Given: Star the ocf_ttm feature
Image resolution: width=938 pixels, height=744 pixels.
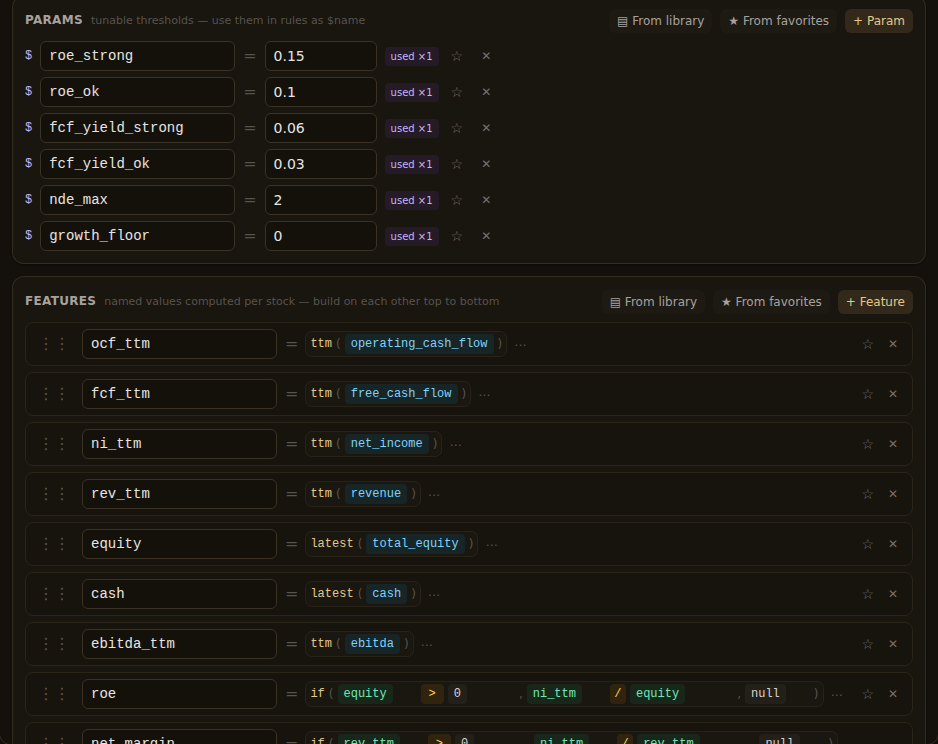Looking at the screenshot, I should [867, 344].
